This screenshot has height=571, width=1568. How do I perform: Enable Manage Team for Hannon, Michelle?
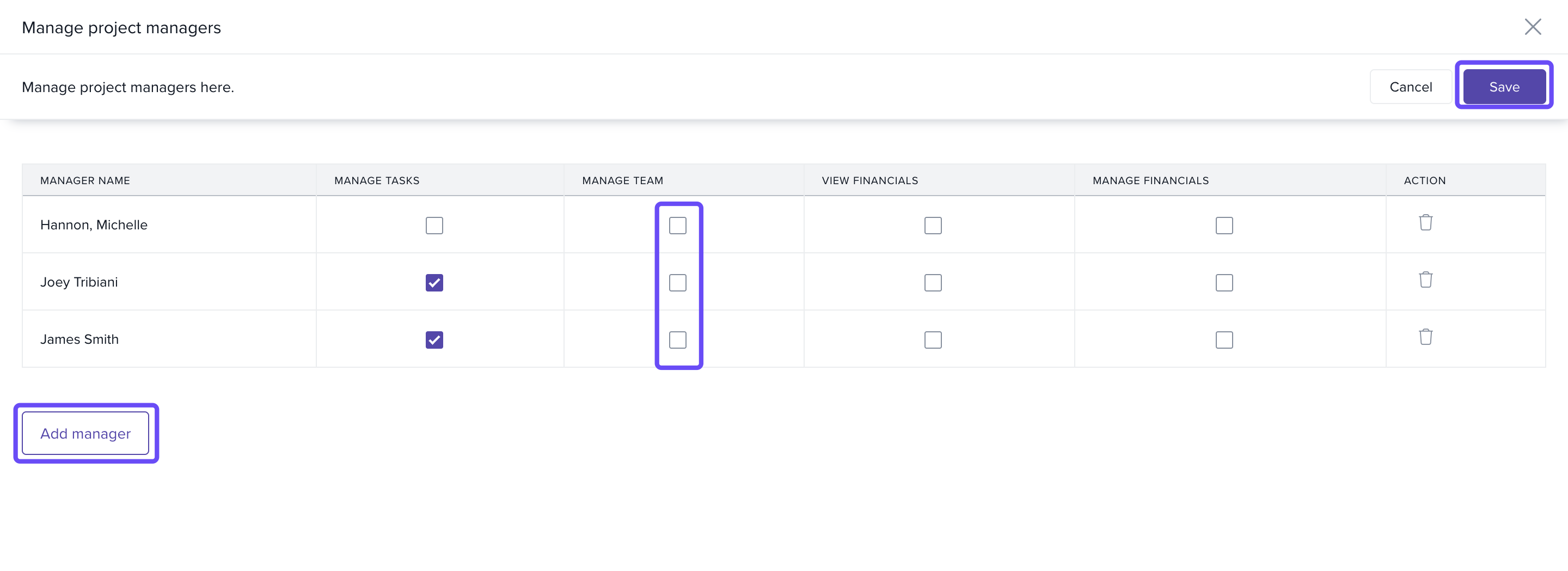(x=677, y=226)
